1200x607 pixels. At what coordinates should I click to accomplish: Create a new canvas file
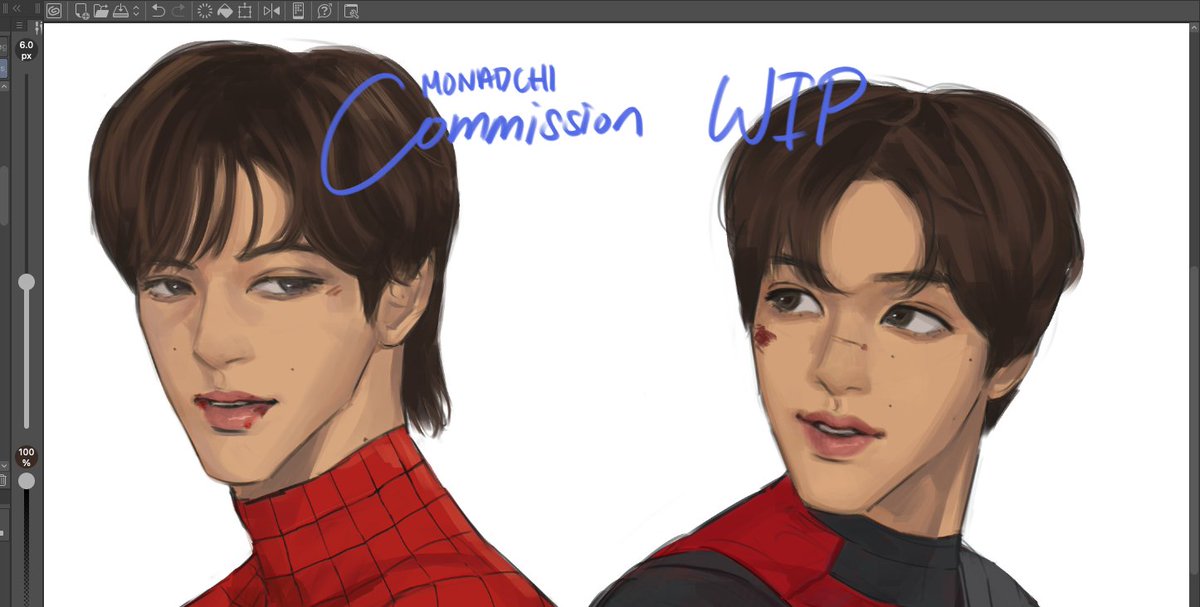tap(82, 12)
